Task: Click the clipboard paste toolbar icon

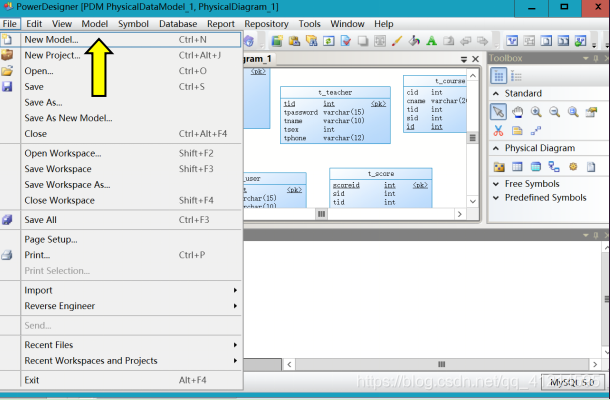Action: coord(294,41)
